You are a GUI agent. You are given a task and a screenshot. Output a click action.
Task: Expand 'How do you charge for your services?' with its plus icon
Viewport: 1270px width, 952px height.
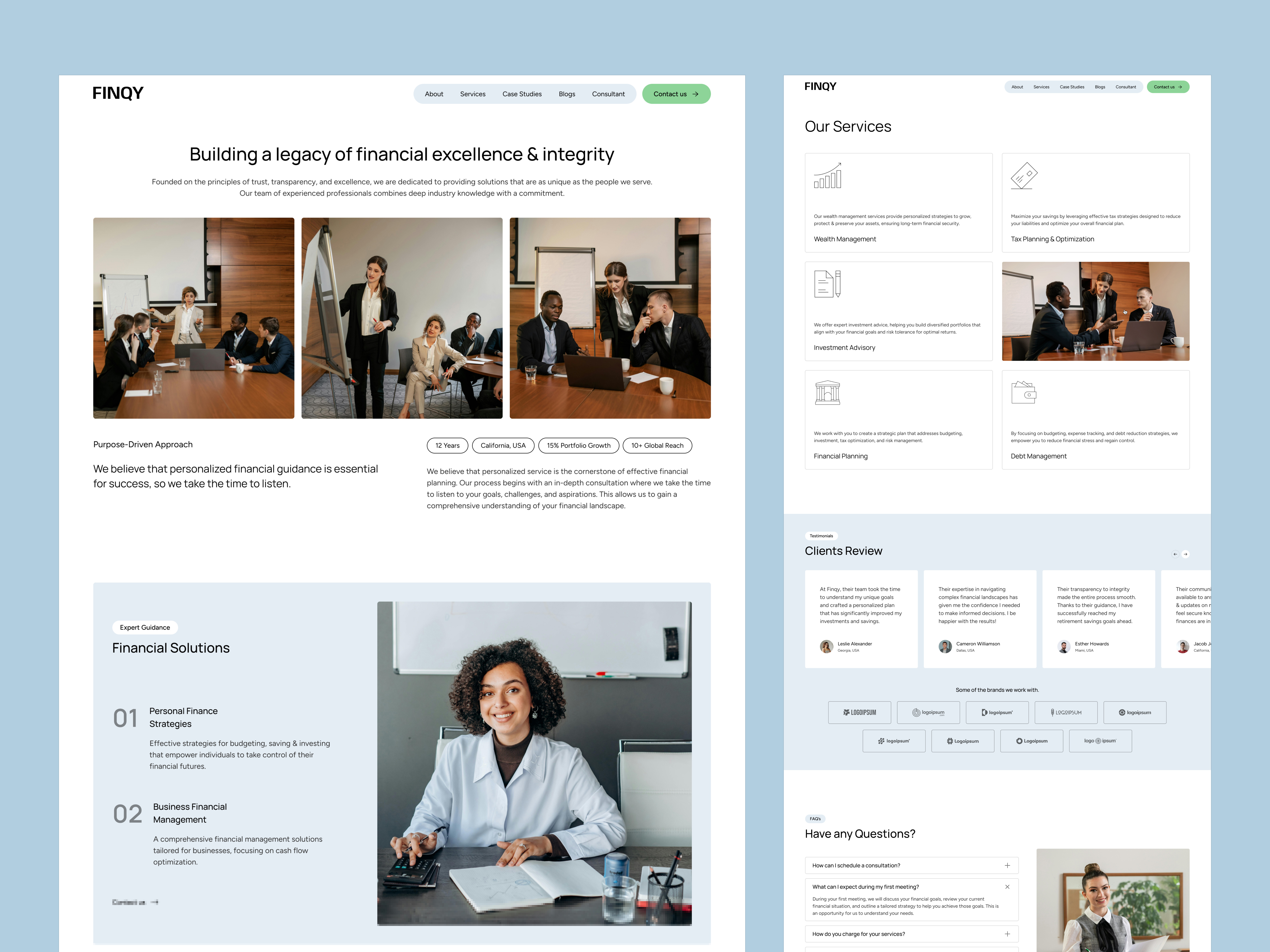pyautogui.click(x=1007, y=934)
